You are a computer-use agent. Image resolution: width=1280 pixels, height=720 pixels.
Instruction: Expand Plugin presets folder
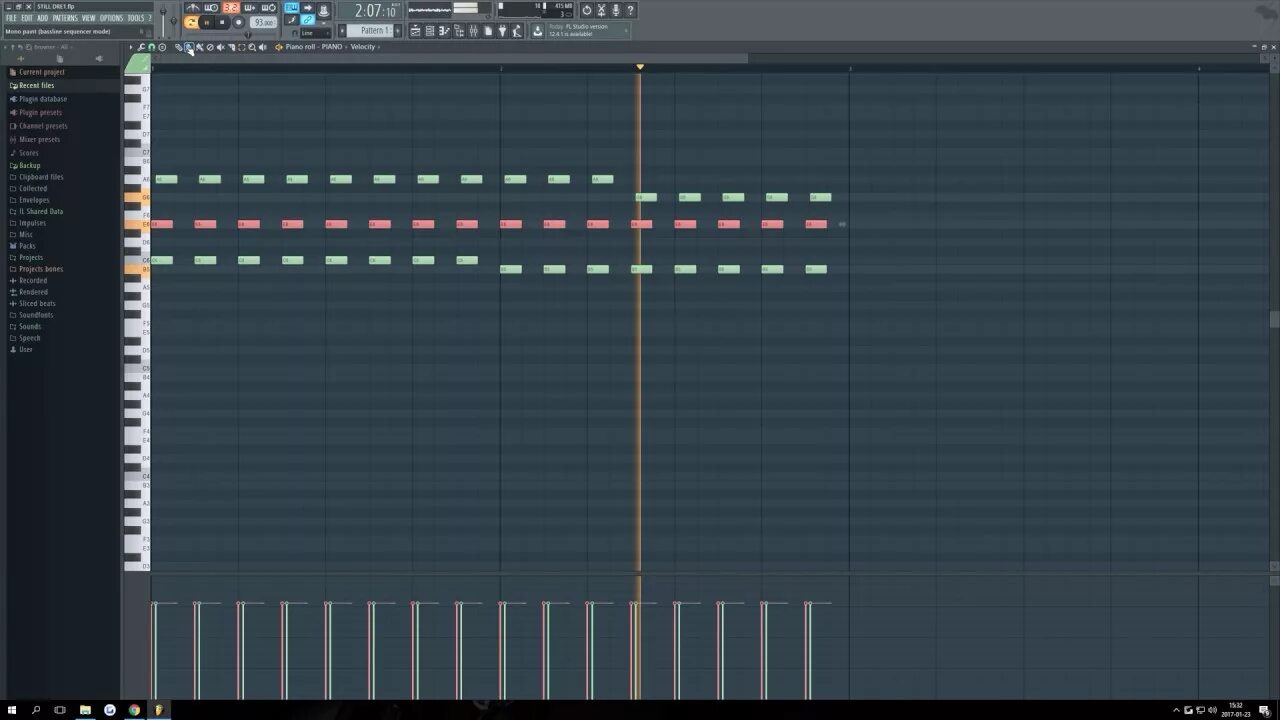click(40, 113)
